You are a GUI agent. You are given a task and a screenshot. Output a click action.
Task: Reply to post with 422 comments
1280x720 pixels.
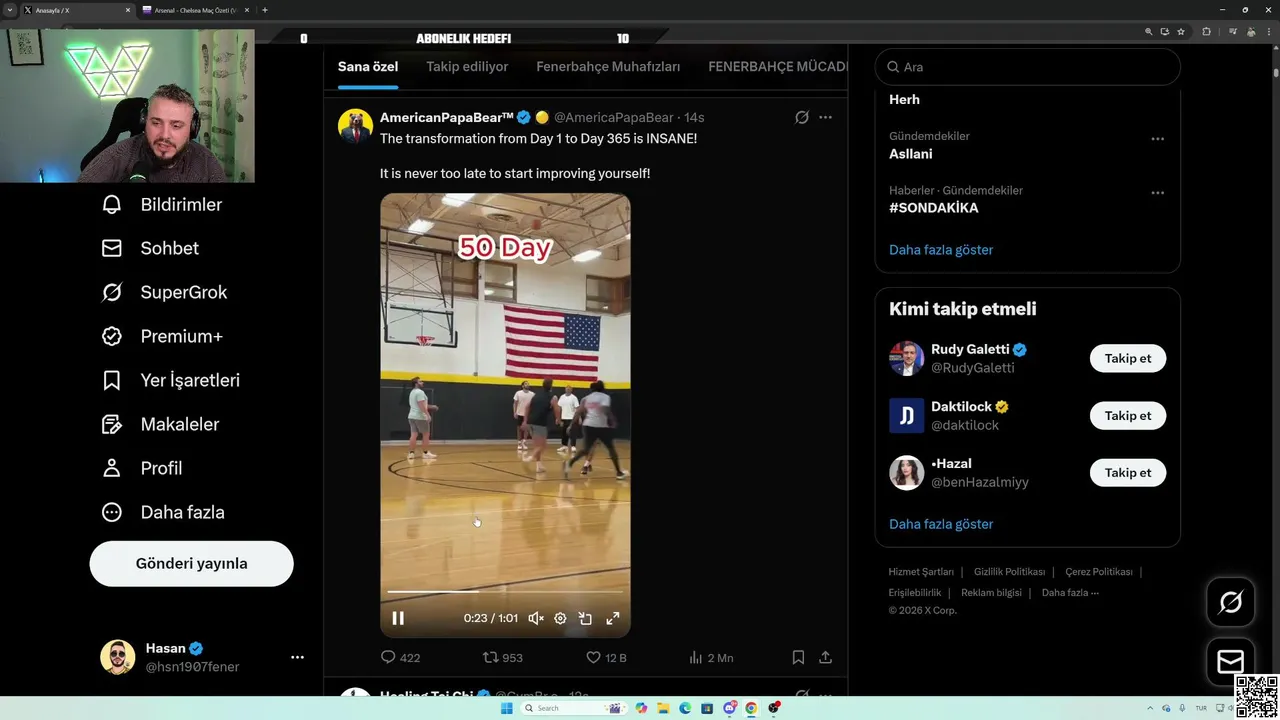[400, 657]
